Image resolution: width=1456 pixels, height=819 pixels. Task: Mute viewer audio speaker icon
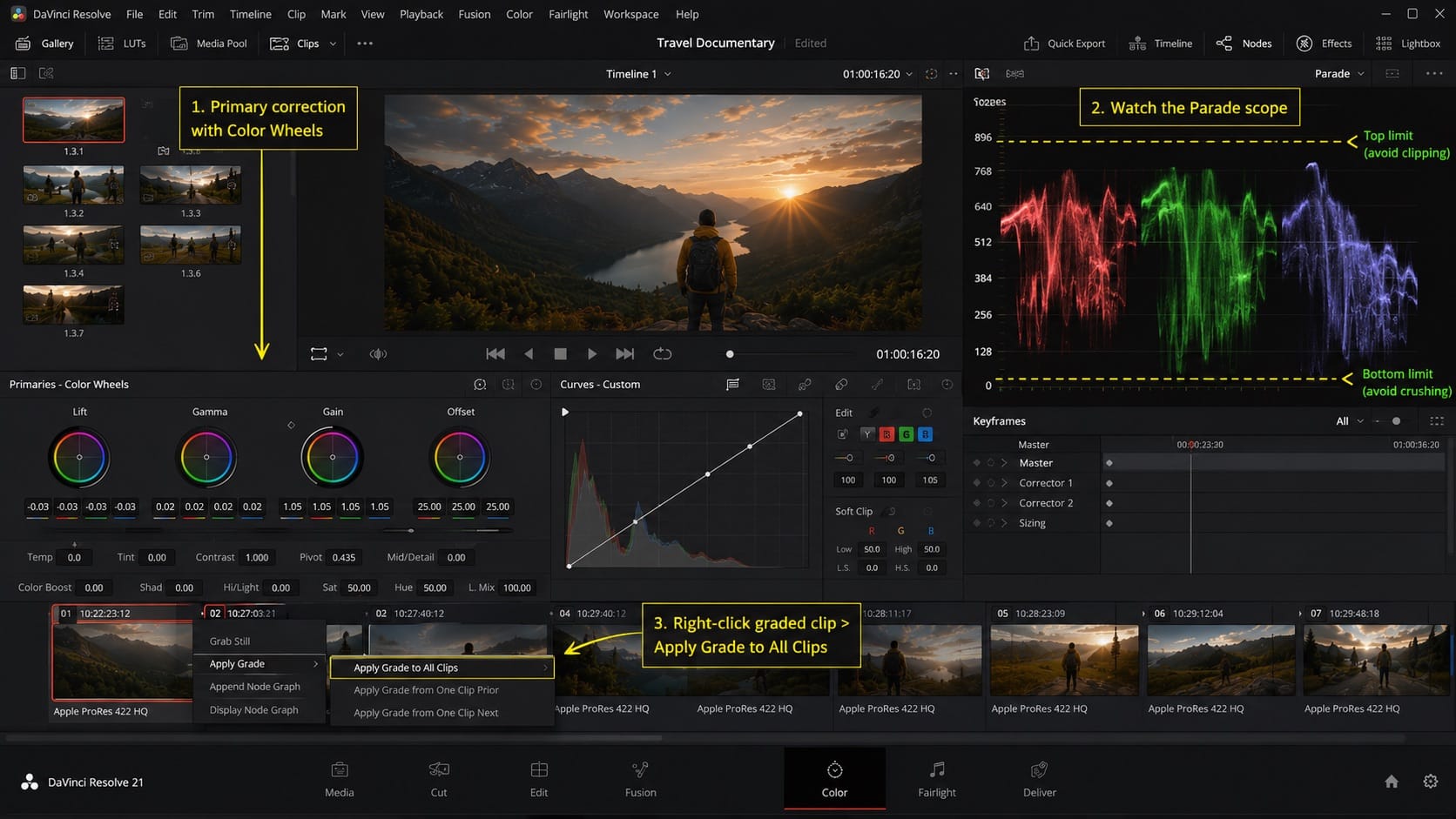coord(378,354)
